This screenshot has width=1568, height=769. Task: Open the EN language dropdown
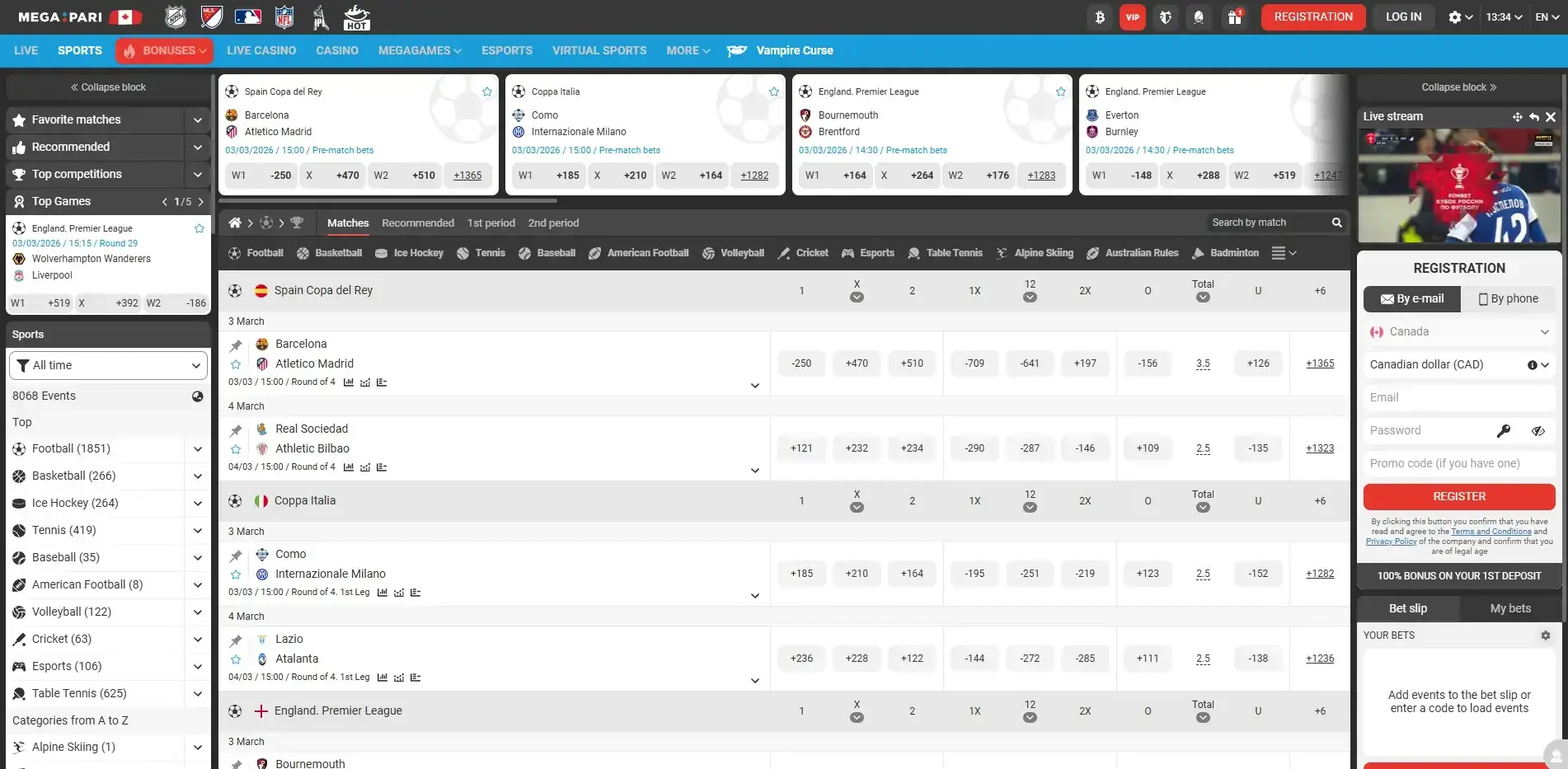point(1547,17)
